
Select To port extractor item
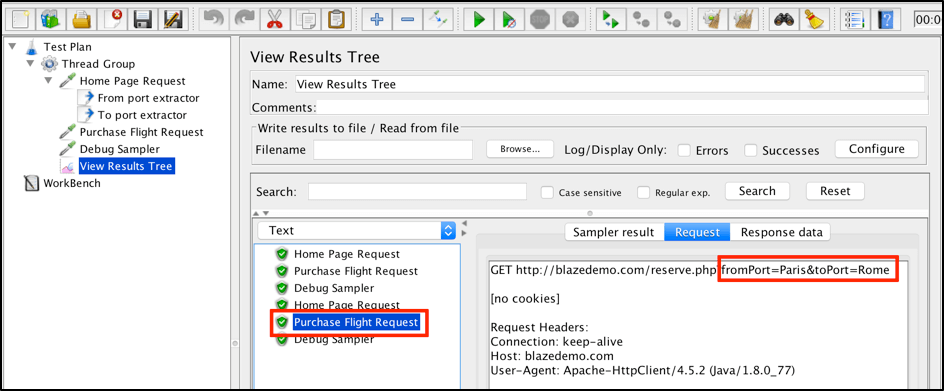(x=142, y=114)
